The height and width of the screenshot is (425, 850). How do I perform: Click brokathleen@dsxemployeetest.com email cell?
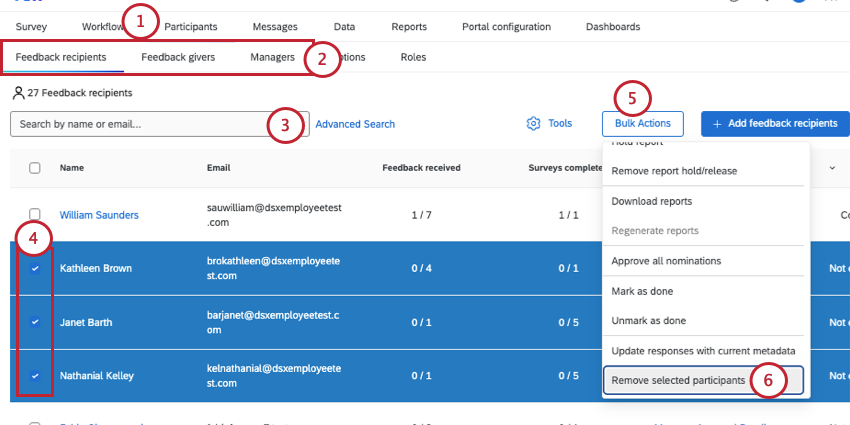(274, 268)
